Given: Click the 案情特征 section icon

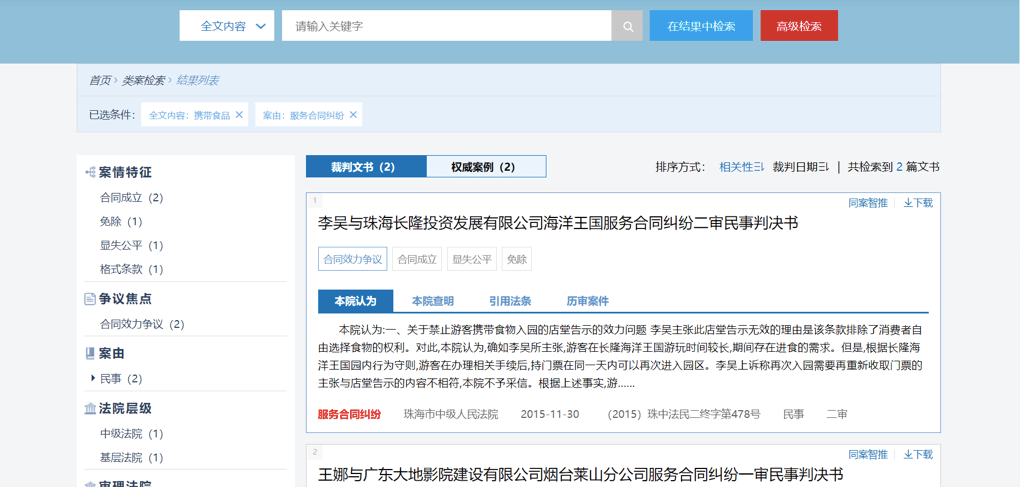Looking at the screenshot, I should (90, 172).
